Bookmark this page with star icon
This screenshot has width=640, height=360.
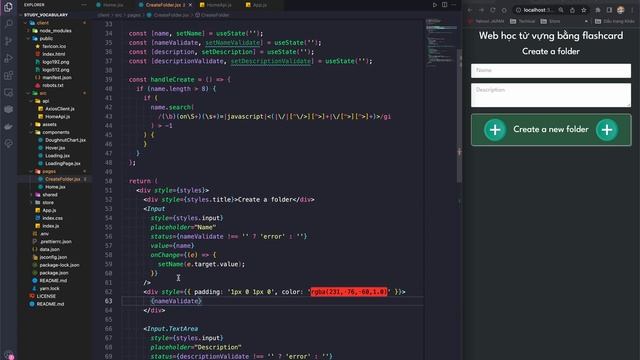584,10
